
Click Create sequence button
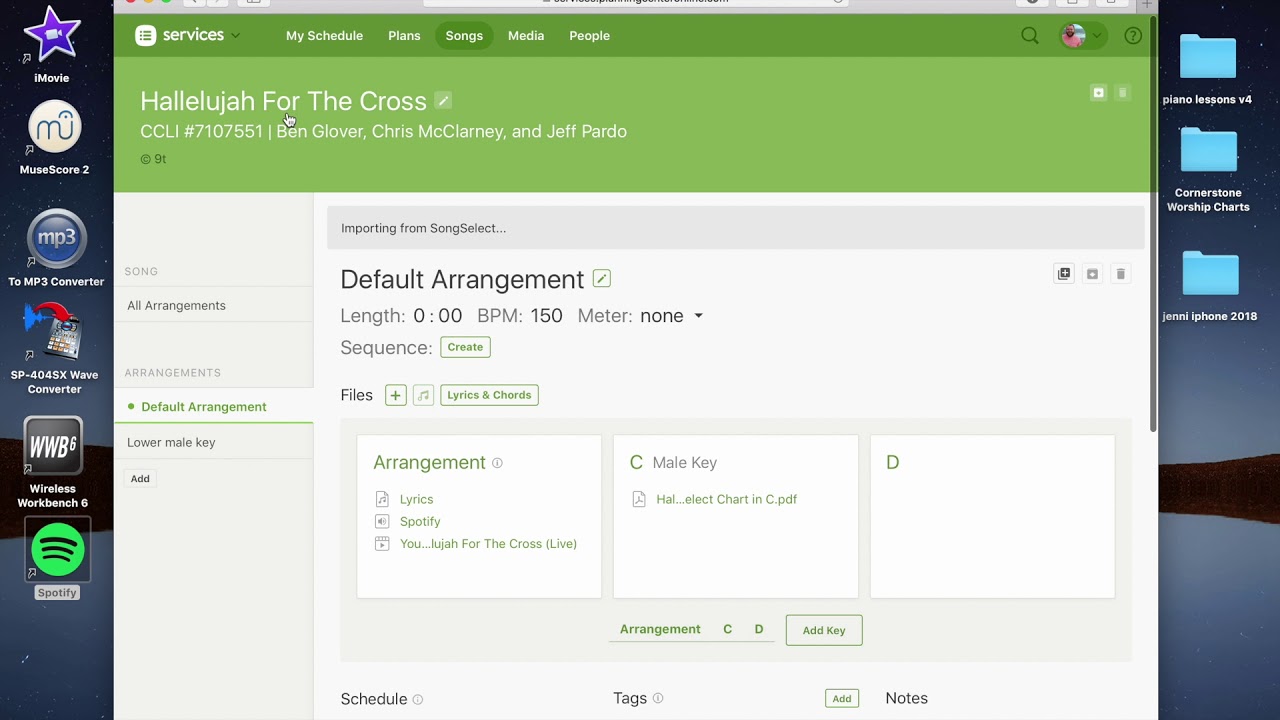465,347
